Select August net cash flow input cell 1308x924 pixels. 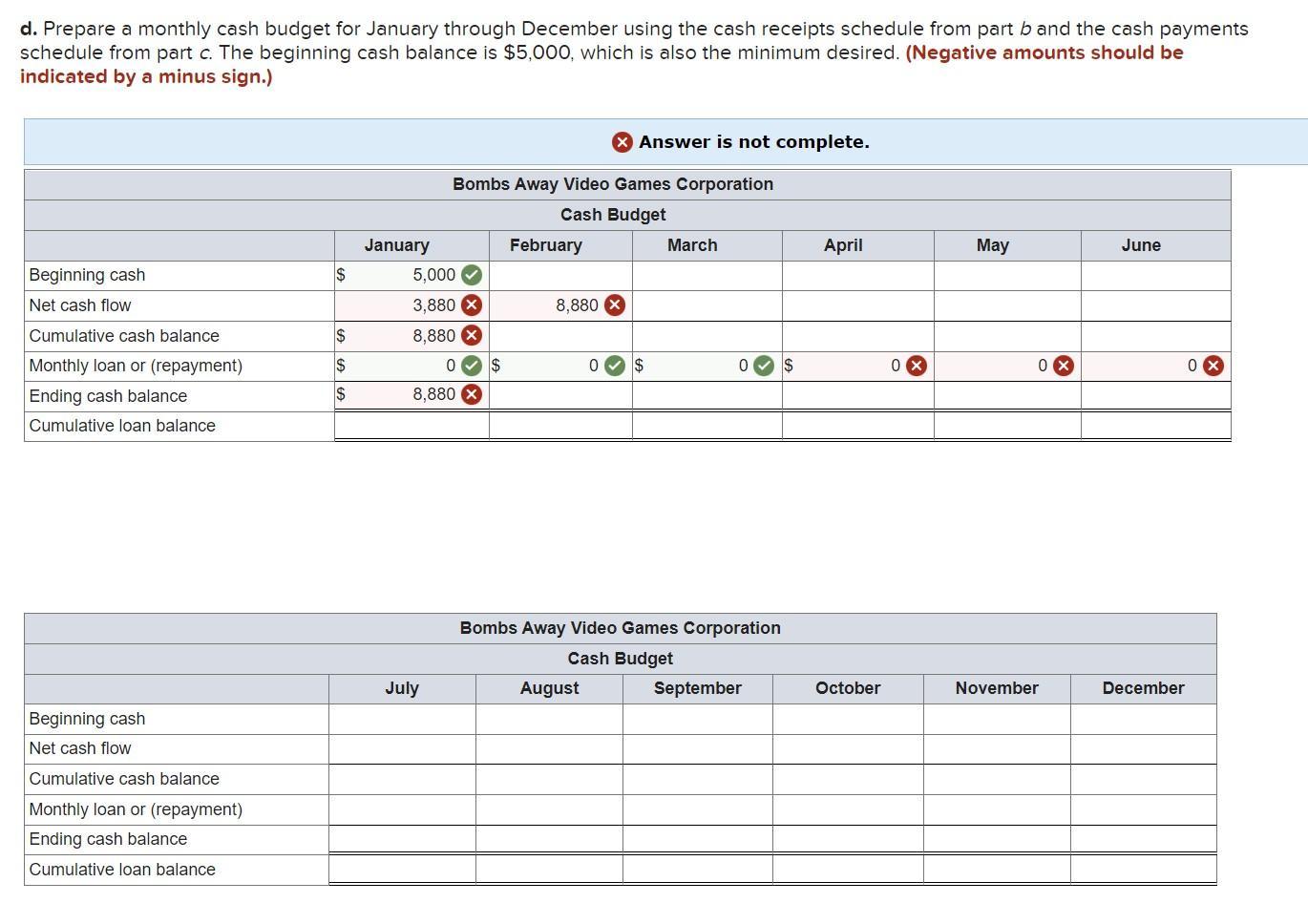point(549,749)
